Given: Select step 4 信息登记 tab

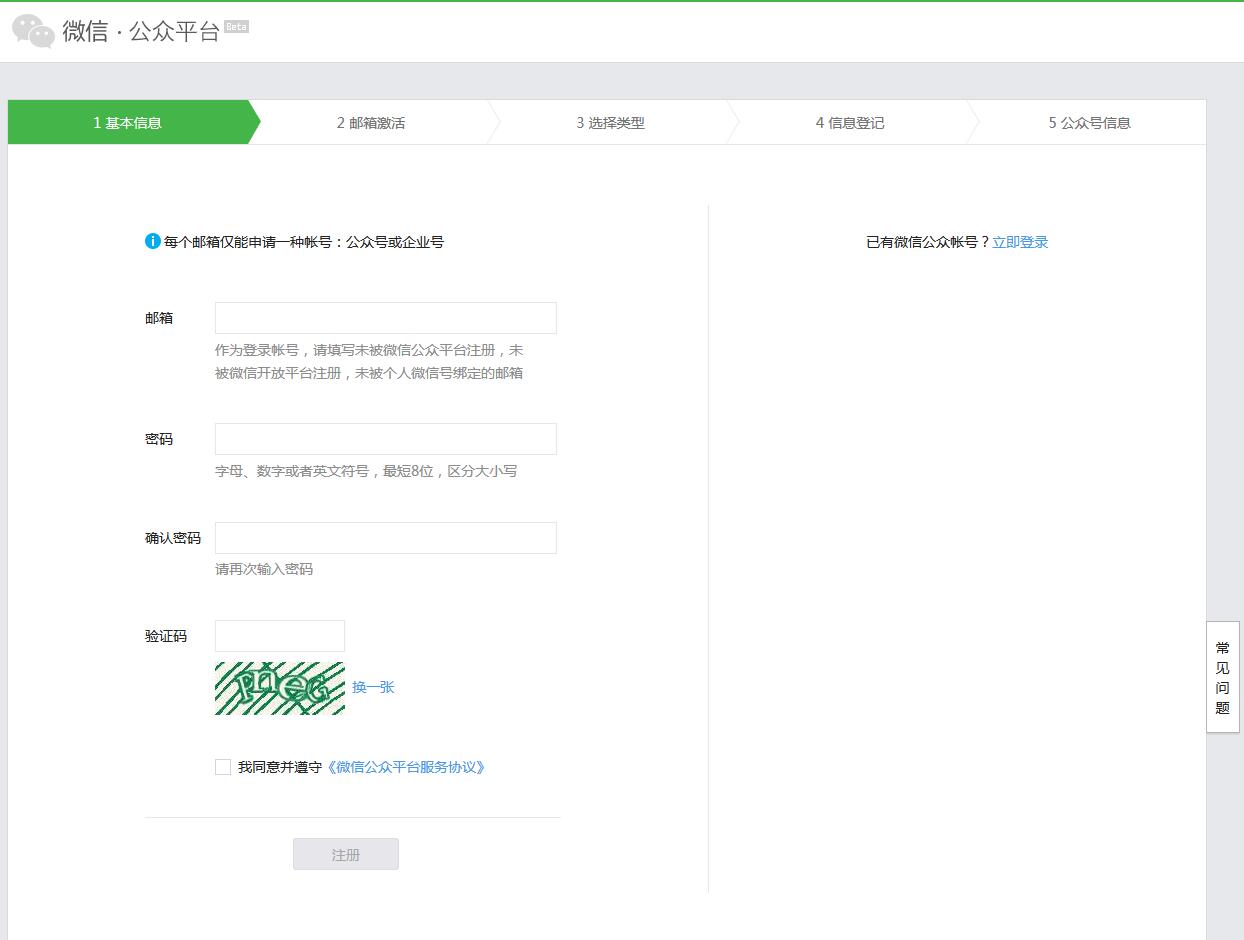Looking at the screenshot, I should pyautogui.click(x=850, y=123).
